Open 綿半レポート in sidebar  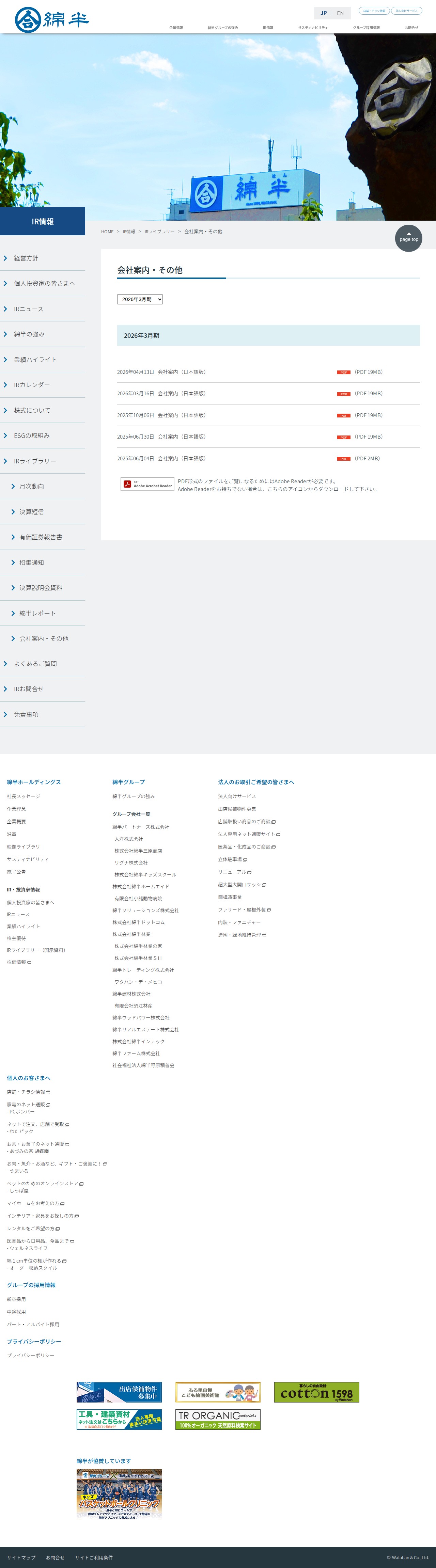43,614
